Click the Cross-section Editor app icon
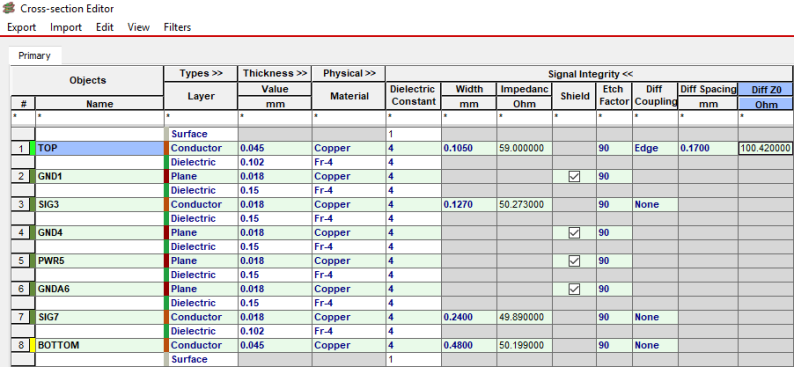Viewport: 794px width, 367px height. coord(9,8)
